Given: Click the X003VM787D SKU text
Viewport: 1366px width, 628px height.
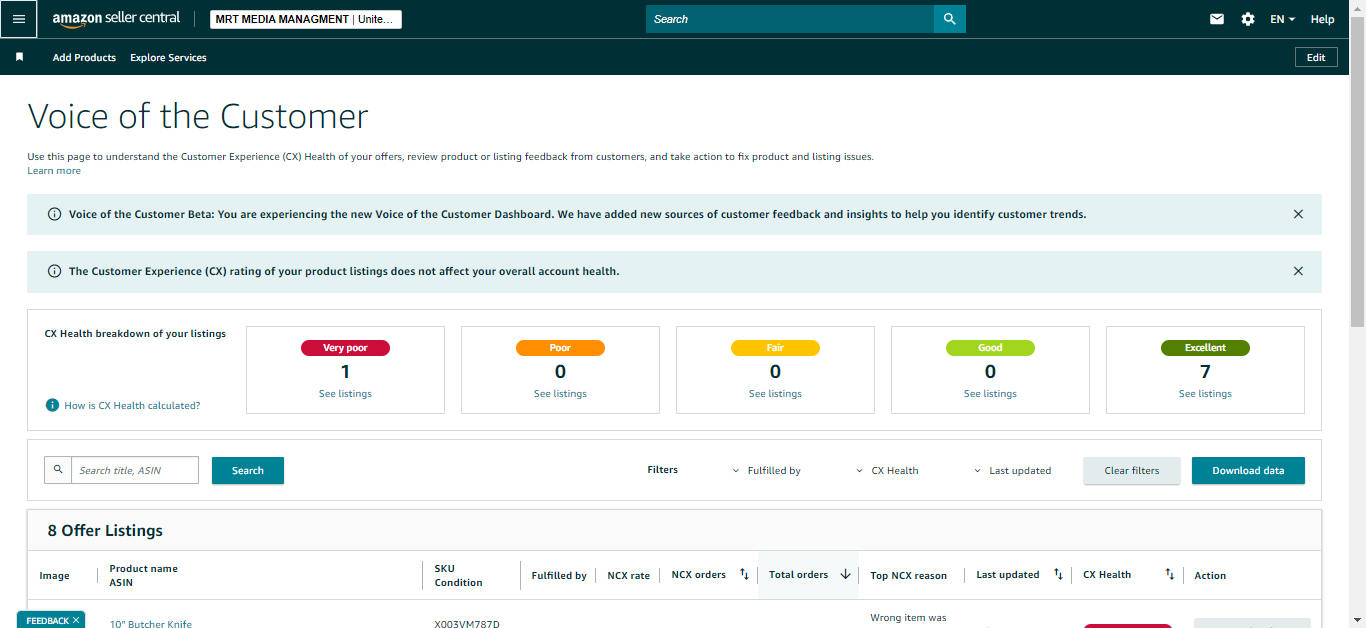Looking at the screenshot, I should 467,624.
